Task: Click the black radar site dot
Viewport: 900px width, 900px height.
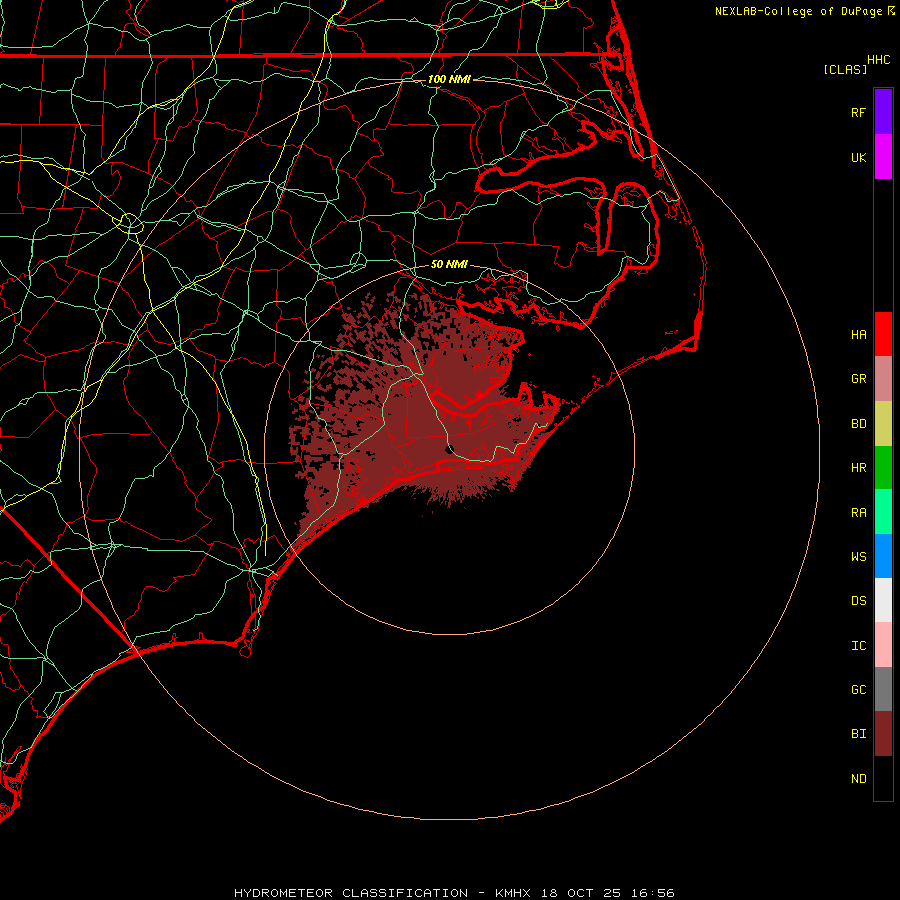Action: pyautogui.click(x=449, y=449)
